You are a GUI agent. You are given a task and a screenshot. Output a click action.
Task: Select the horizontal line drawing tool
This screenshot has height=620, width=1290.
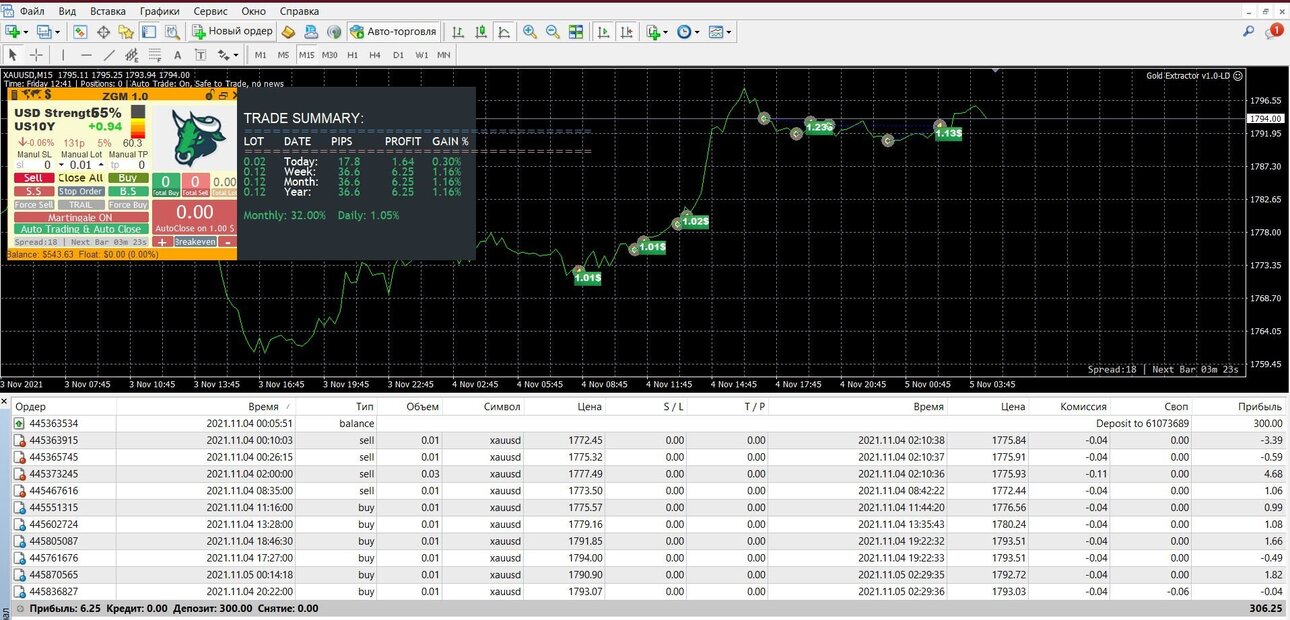(86, 55)
